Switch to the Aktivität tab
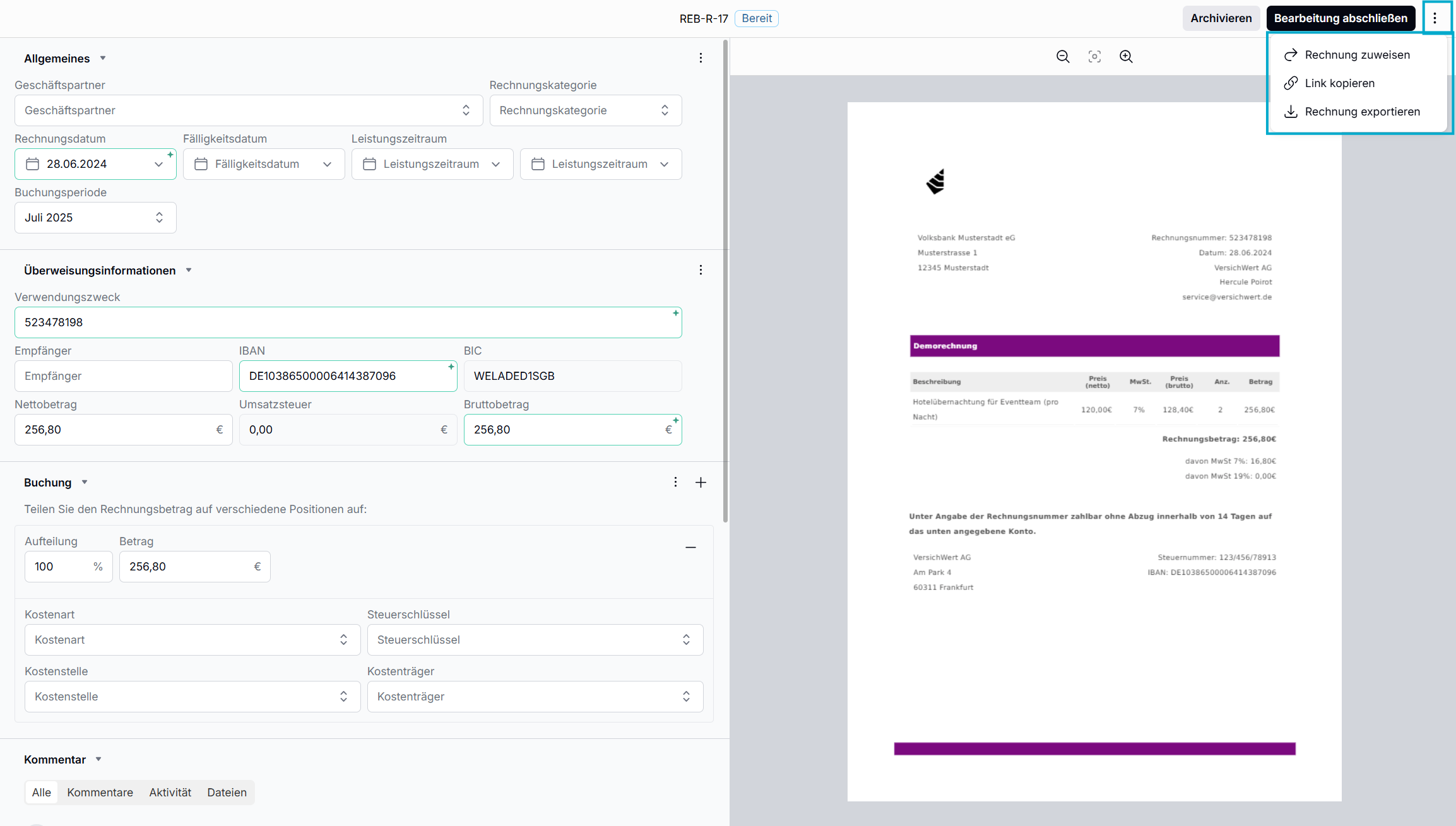1456x826 pixels. [x=170, y=792]
